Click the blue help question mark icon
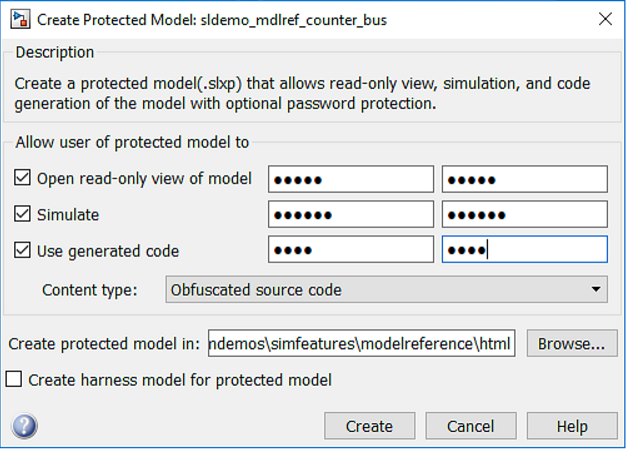Screen dimensions: 626x449 tap(25, 427)
